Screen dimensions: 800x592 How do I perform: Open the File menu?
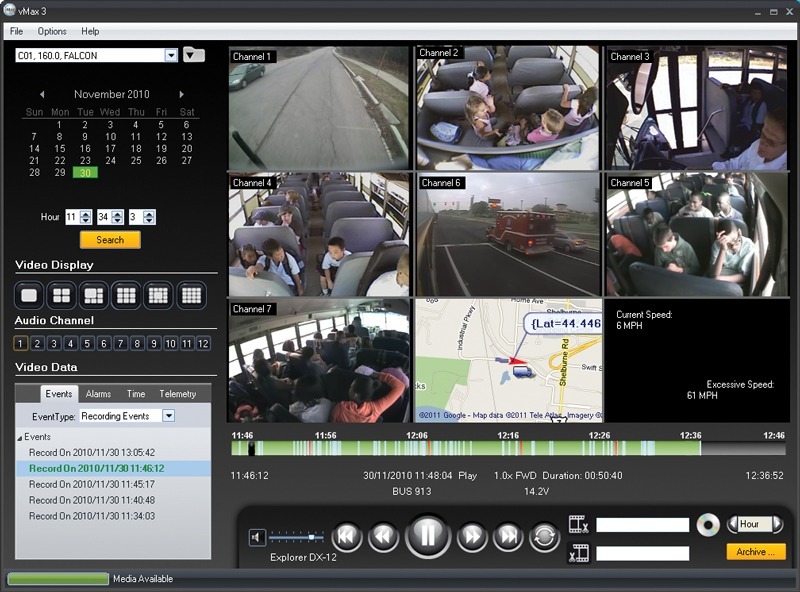(16, 31)
